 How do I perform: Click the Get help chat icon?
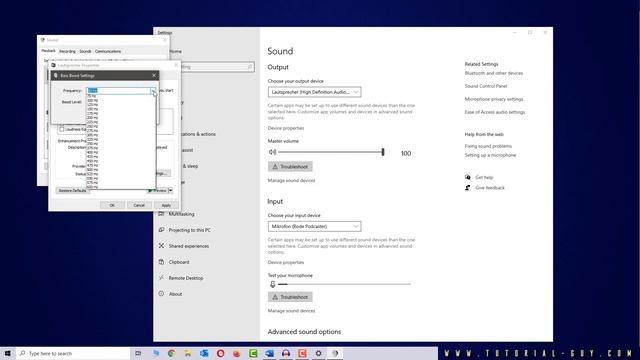468,177
